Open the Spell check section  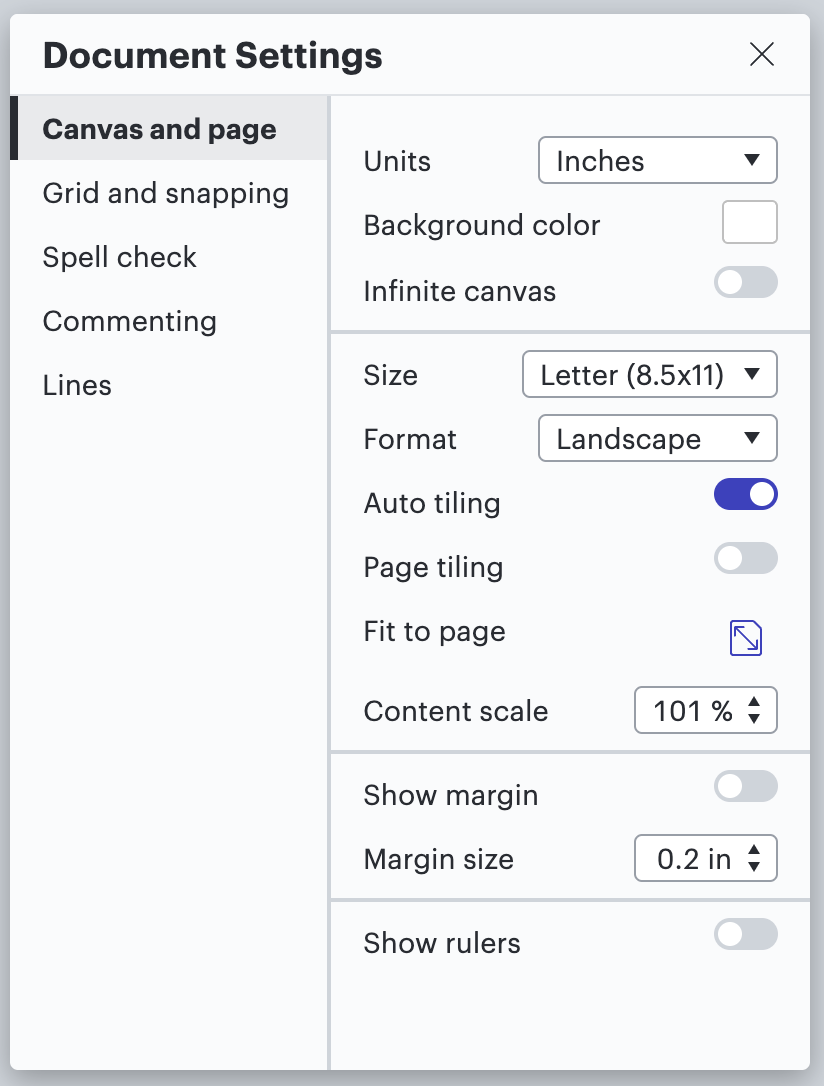tap(119, 257)
